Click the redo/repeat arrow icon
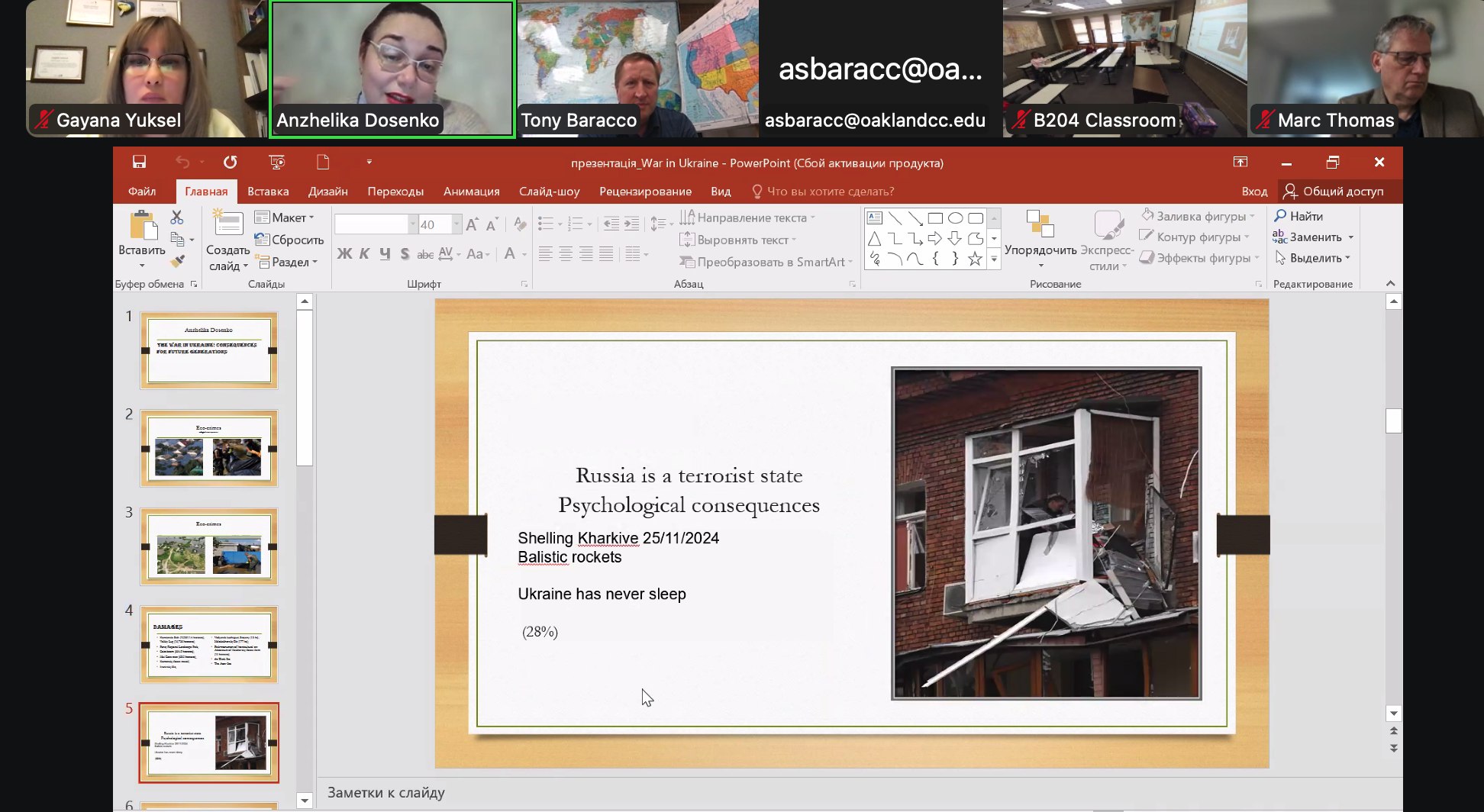 tap(230, 162)
